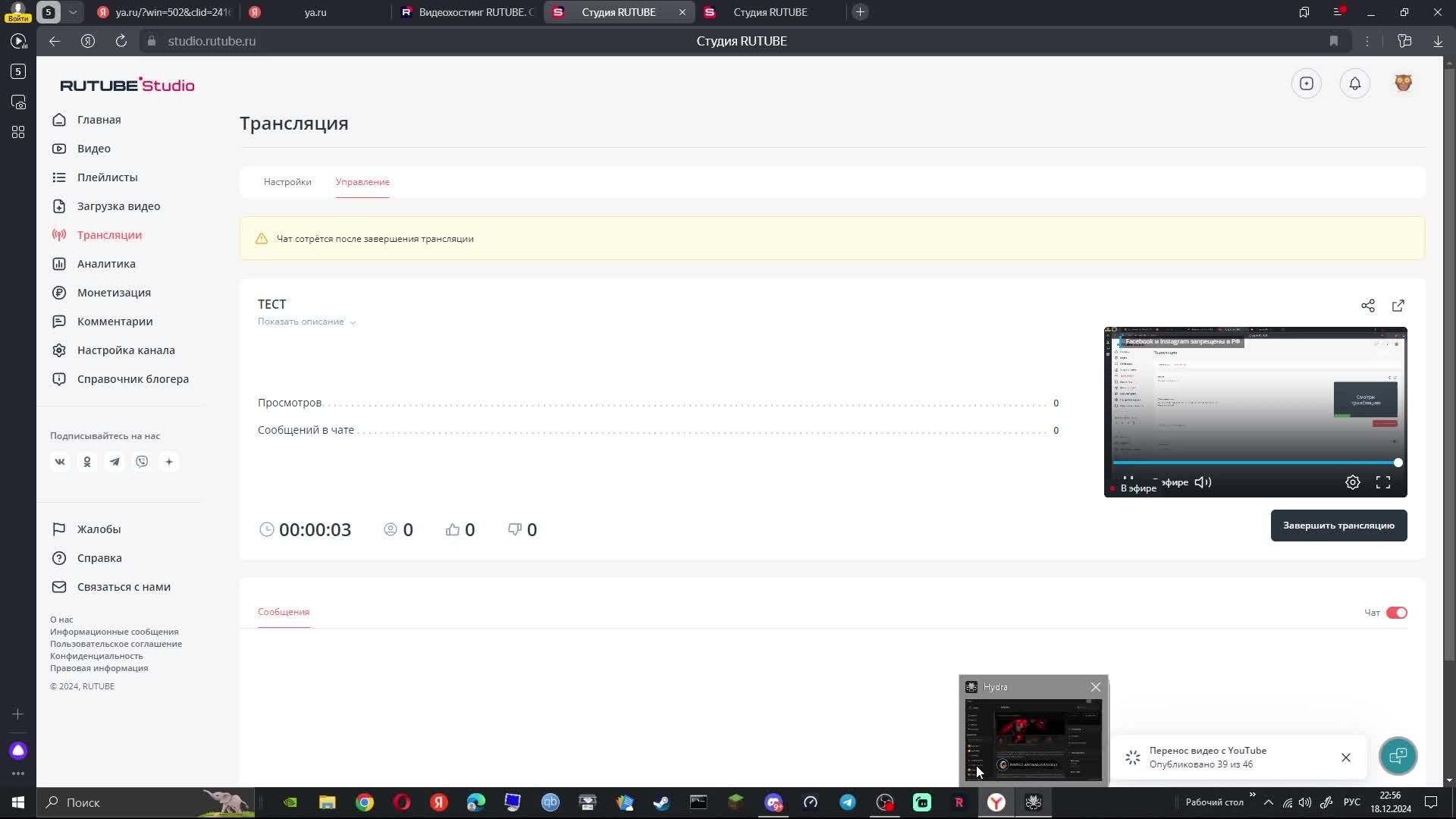Mute the stream preview volume
This screenshot has height=819, width=1456.
[x=1203, y=482]
